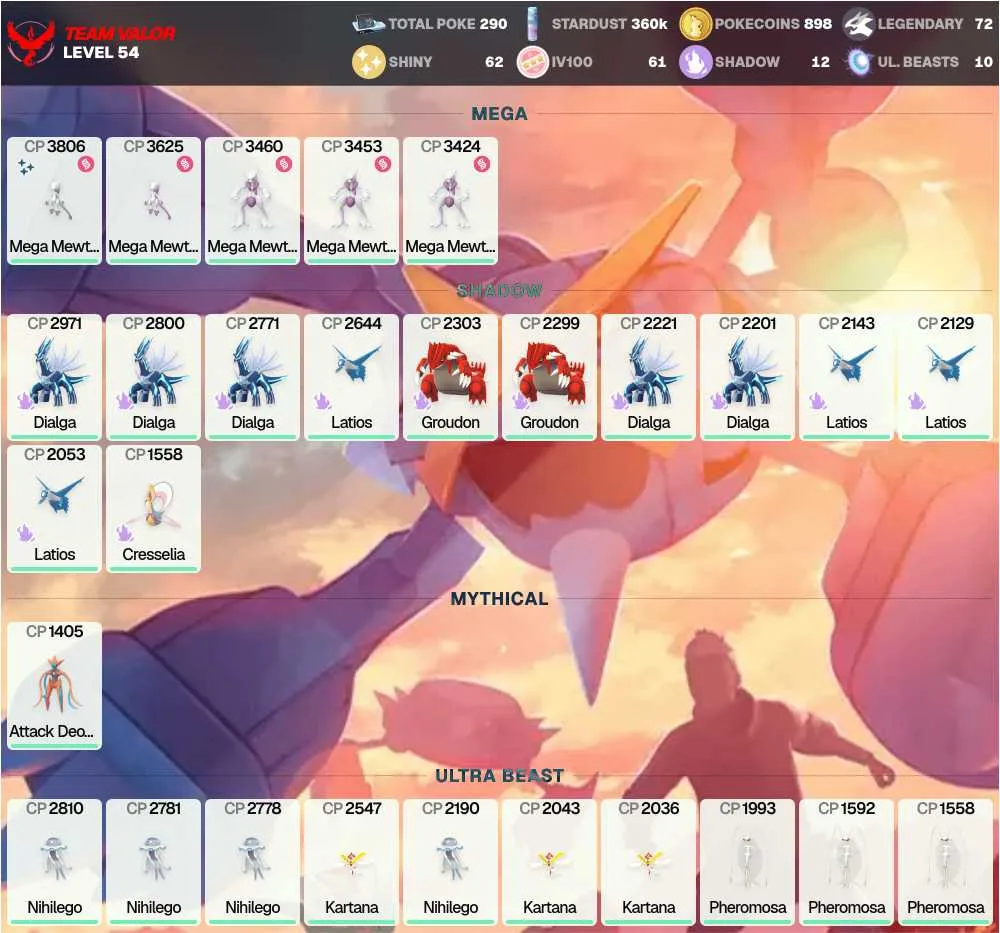Open the CP 2547 Kartana card
Image resolution: width=1000 pixels, height=933 pixels.
(x=351, y=862)
